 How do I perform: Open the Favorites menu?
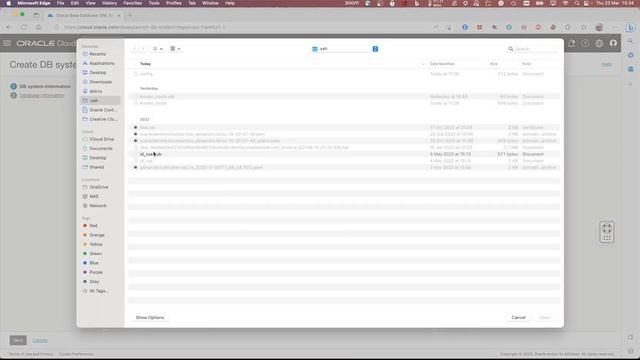pos(133,3)
